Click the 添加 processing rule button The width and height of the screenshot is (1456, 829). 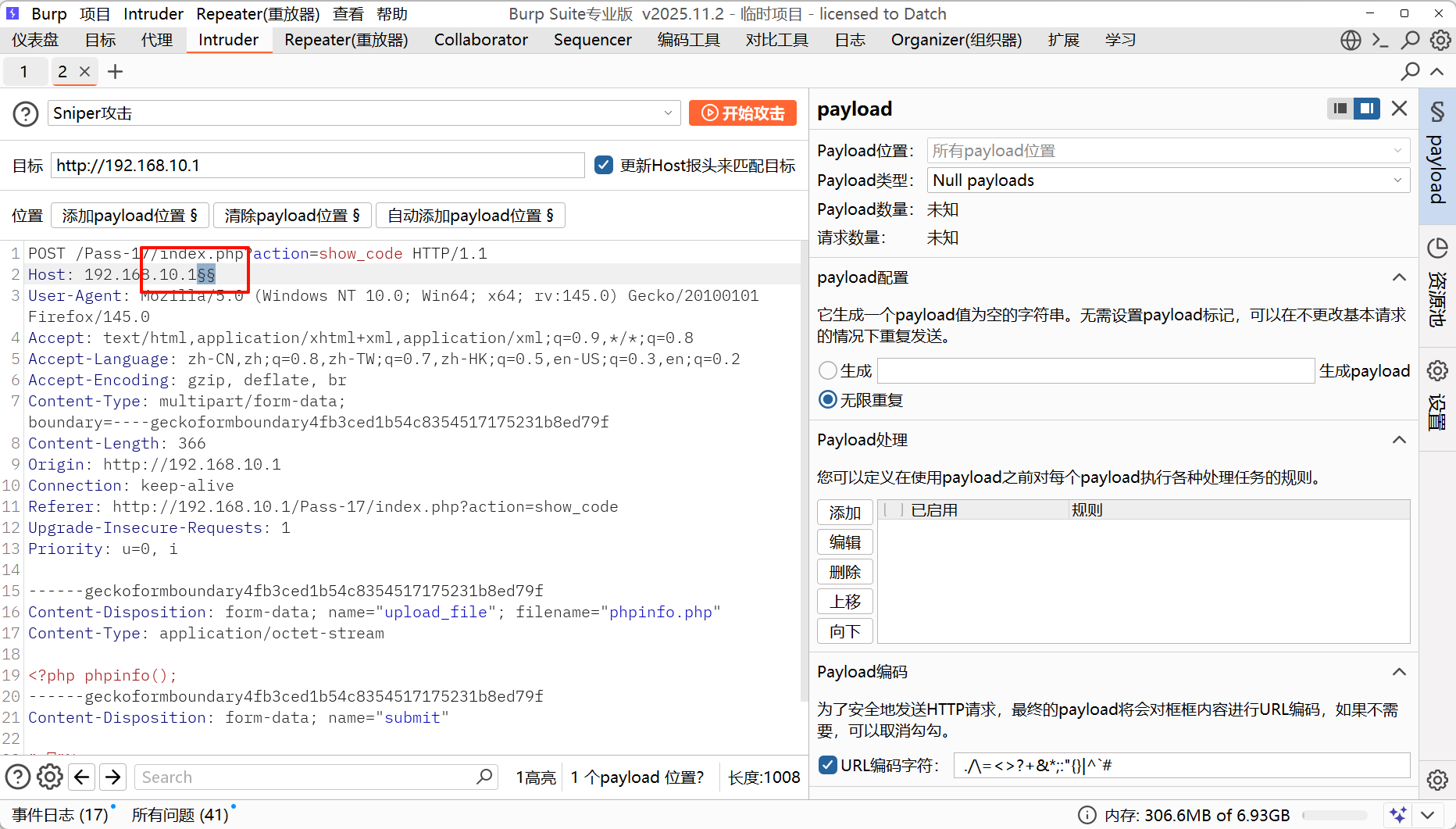(x=845, y=513)
